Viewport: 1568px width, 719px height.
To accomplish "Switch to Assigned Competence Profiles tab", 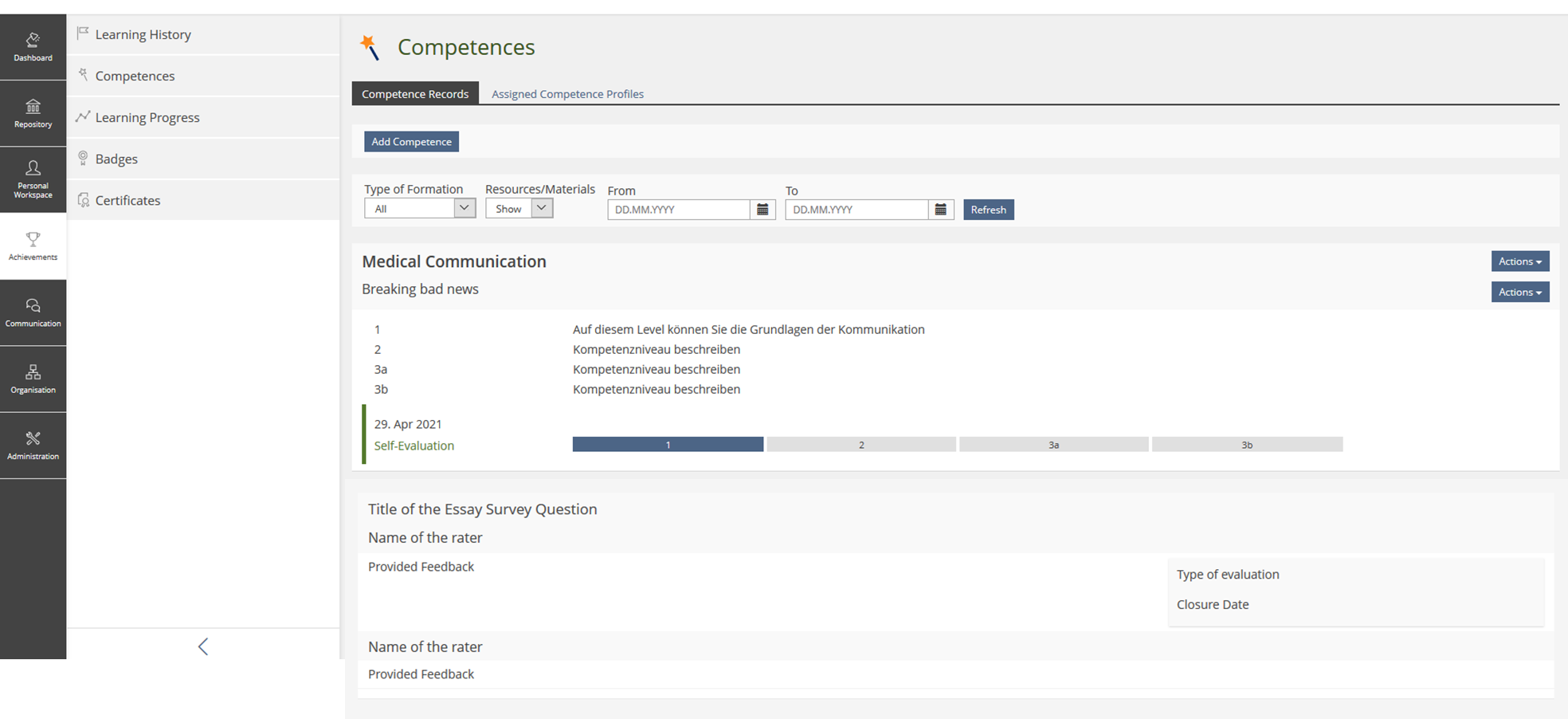I will 567,94.
